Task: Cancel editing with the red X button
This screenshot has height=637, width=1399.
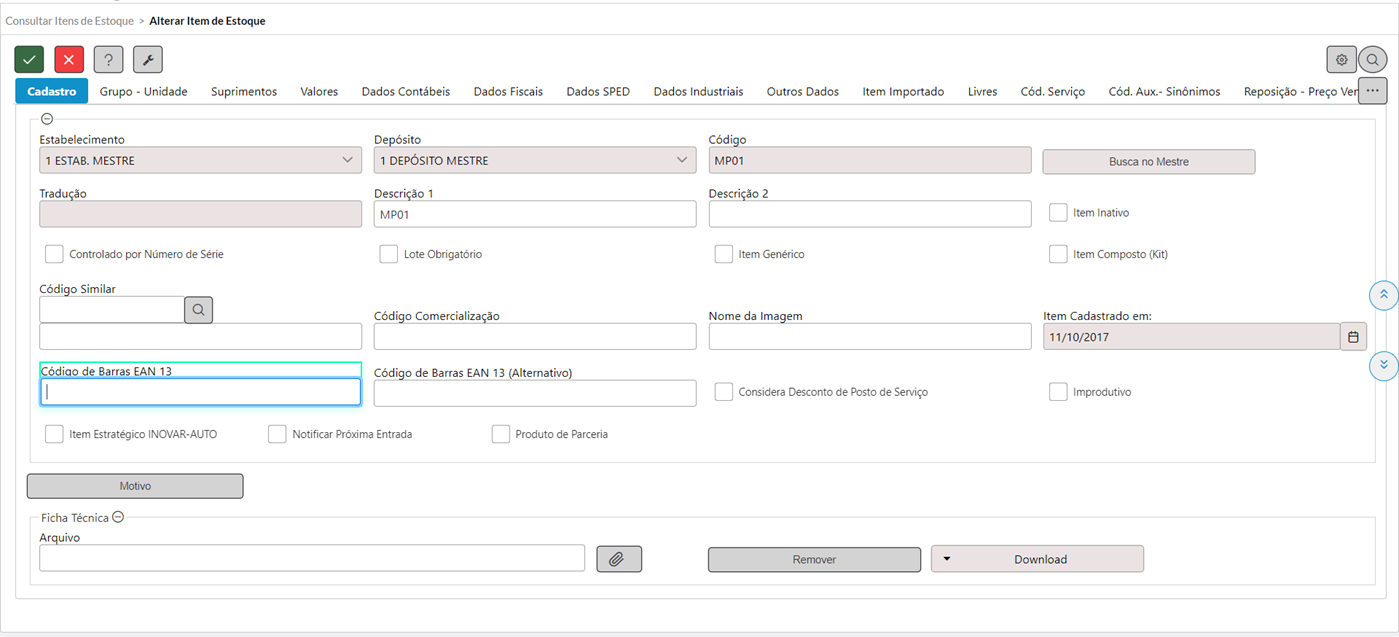Action: [x=69, y=59]
